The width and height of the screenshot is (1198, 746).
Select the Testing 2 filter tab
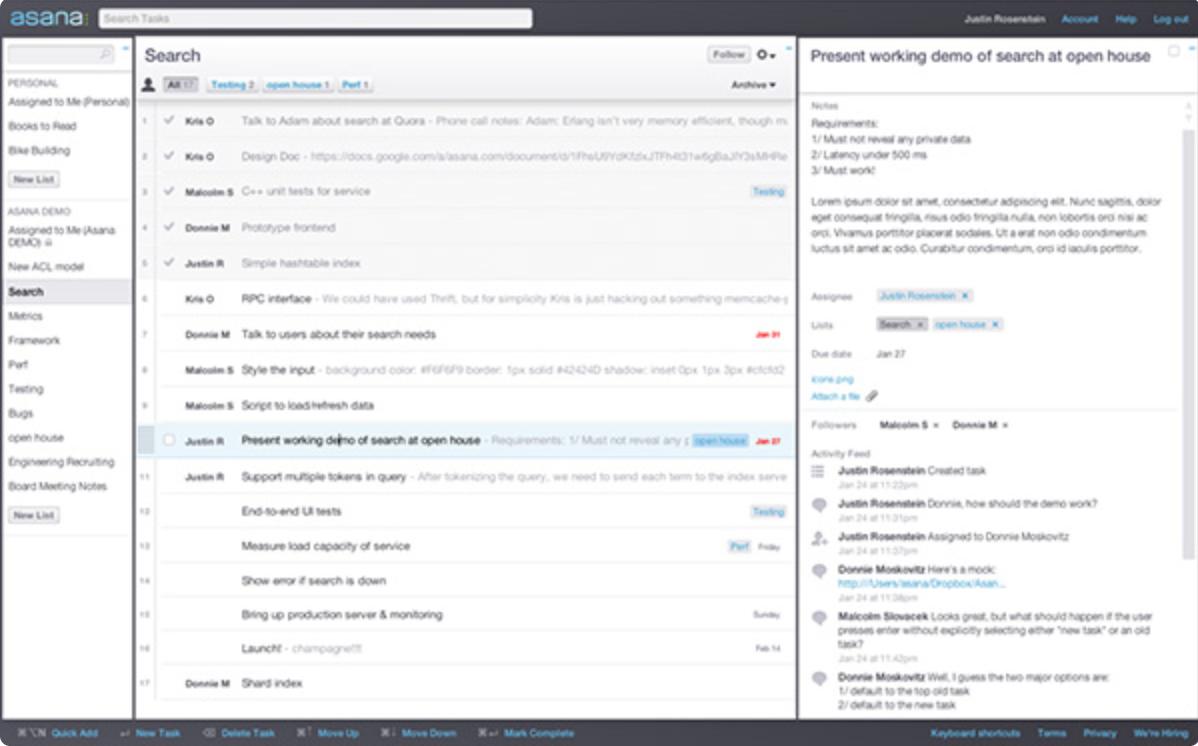pos(232,85)
